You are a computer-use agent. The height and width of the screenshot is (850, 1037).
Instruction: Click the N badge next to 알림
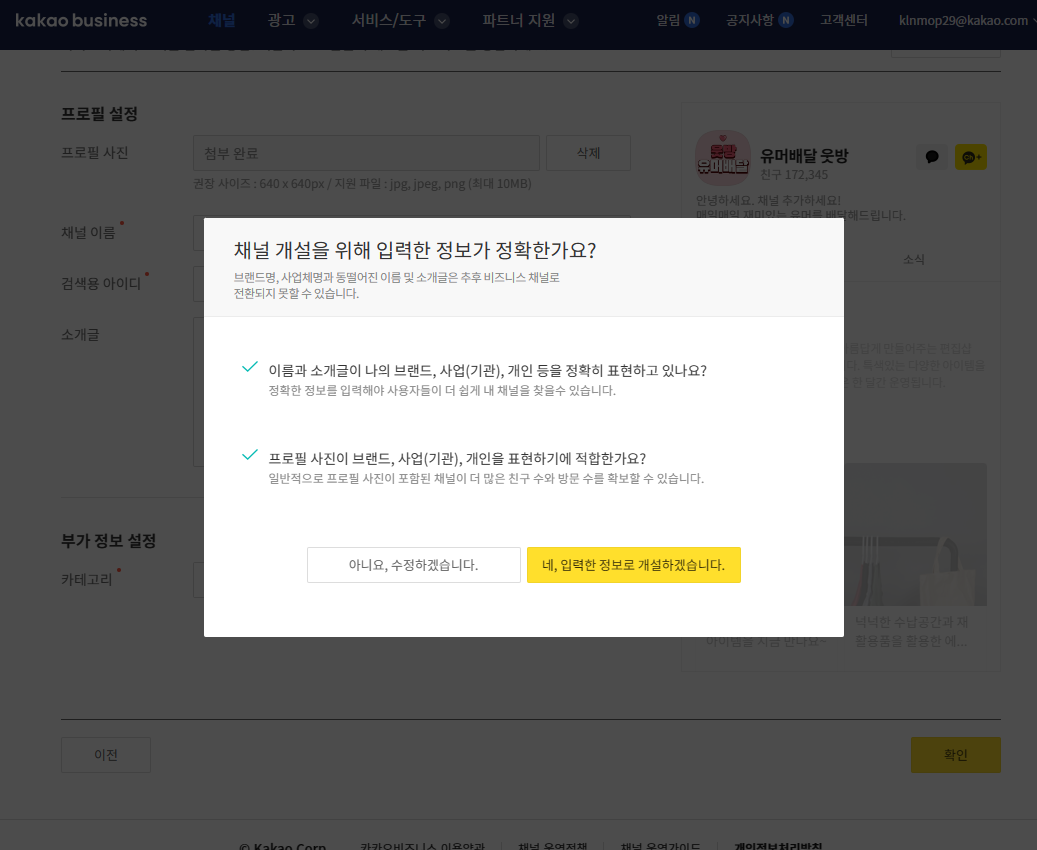(x=692, y=21)
